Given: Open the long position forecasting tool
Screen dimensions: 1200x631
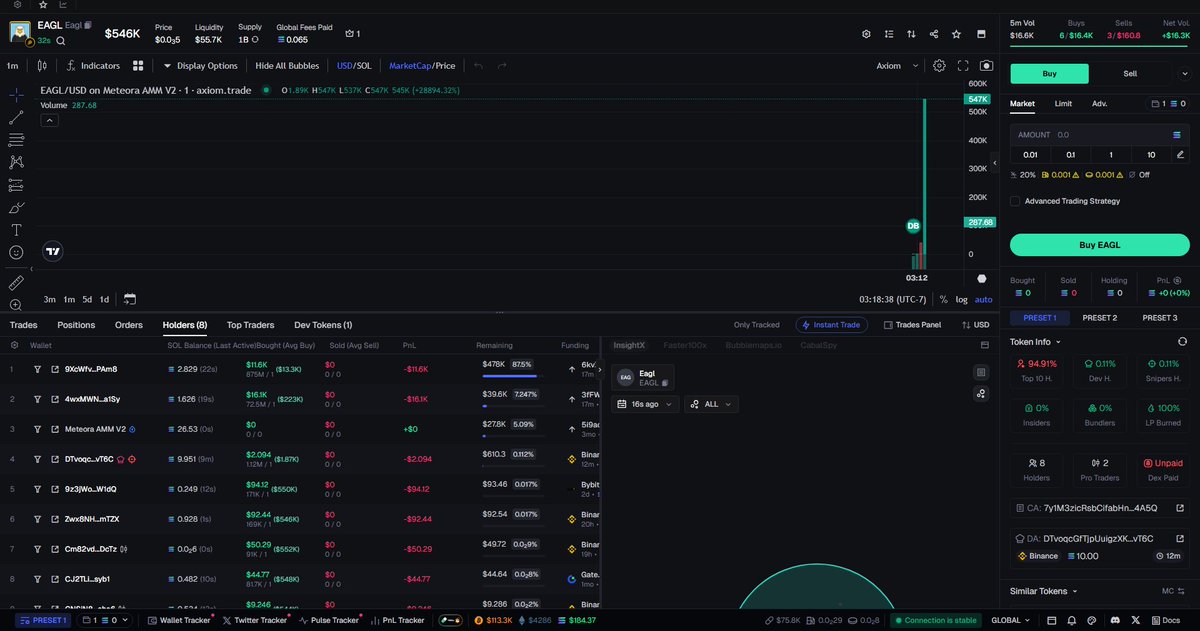Looking at the screenshot, I should [16, 185].
